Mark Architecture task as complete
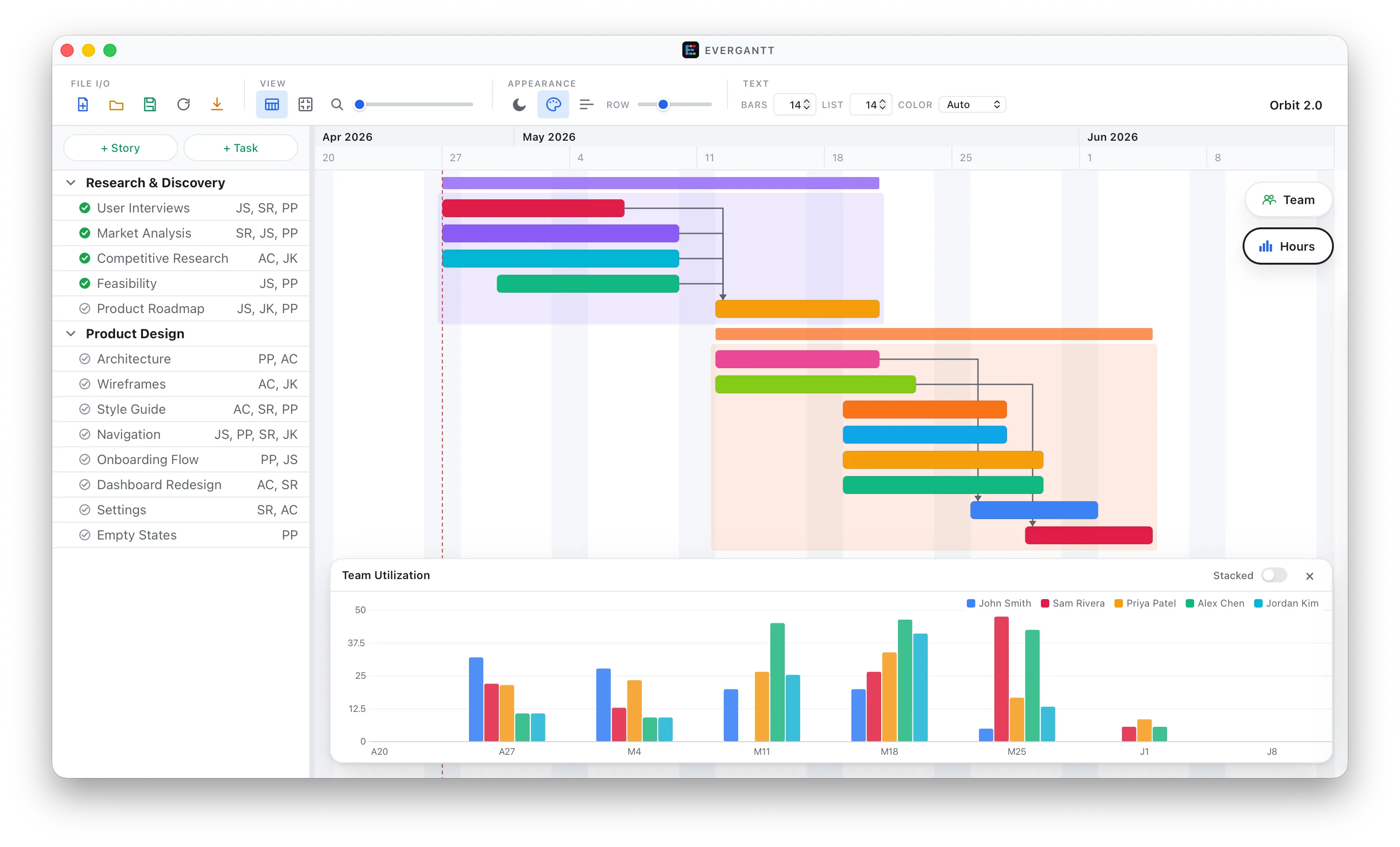This screenshot has height=847, width=1400. coord(85,359)
